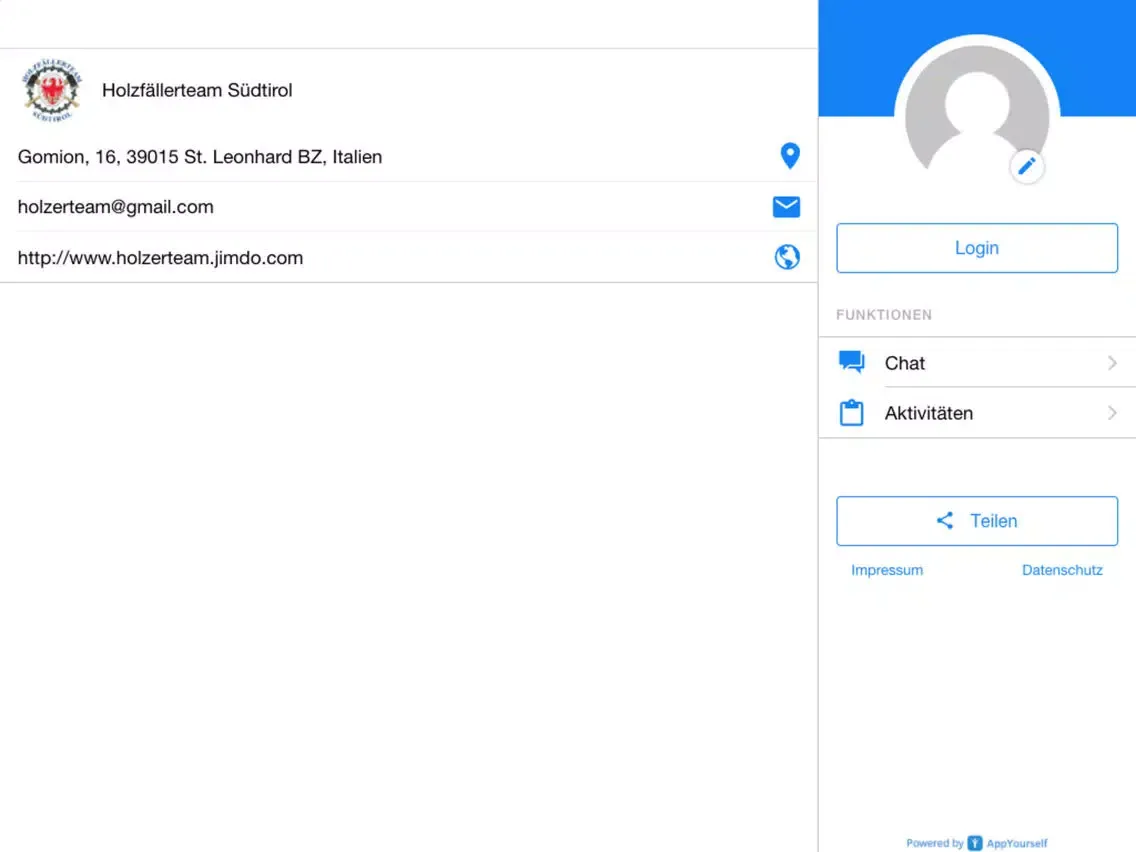The image size is (1136, 852).
Task: Click the AppYourself logo icon
Action: pos(975,843)
